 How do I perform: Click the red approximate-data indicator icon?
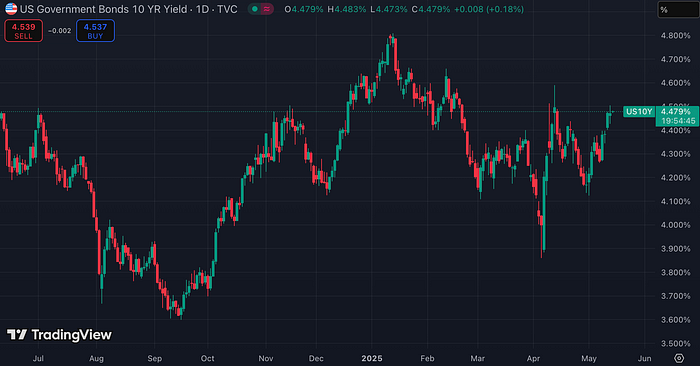point(267,9)
